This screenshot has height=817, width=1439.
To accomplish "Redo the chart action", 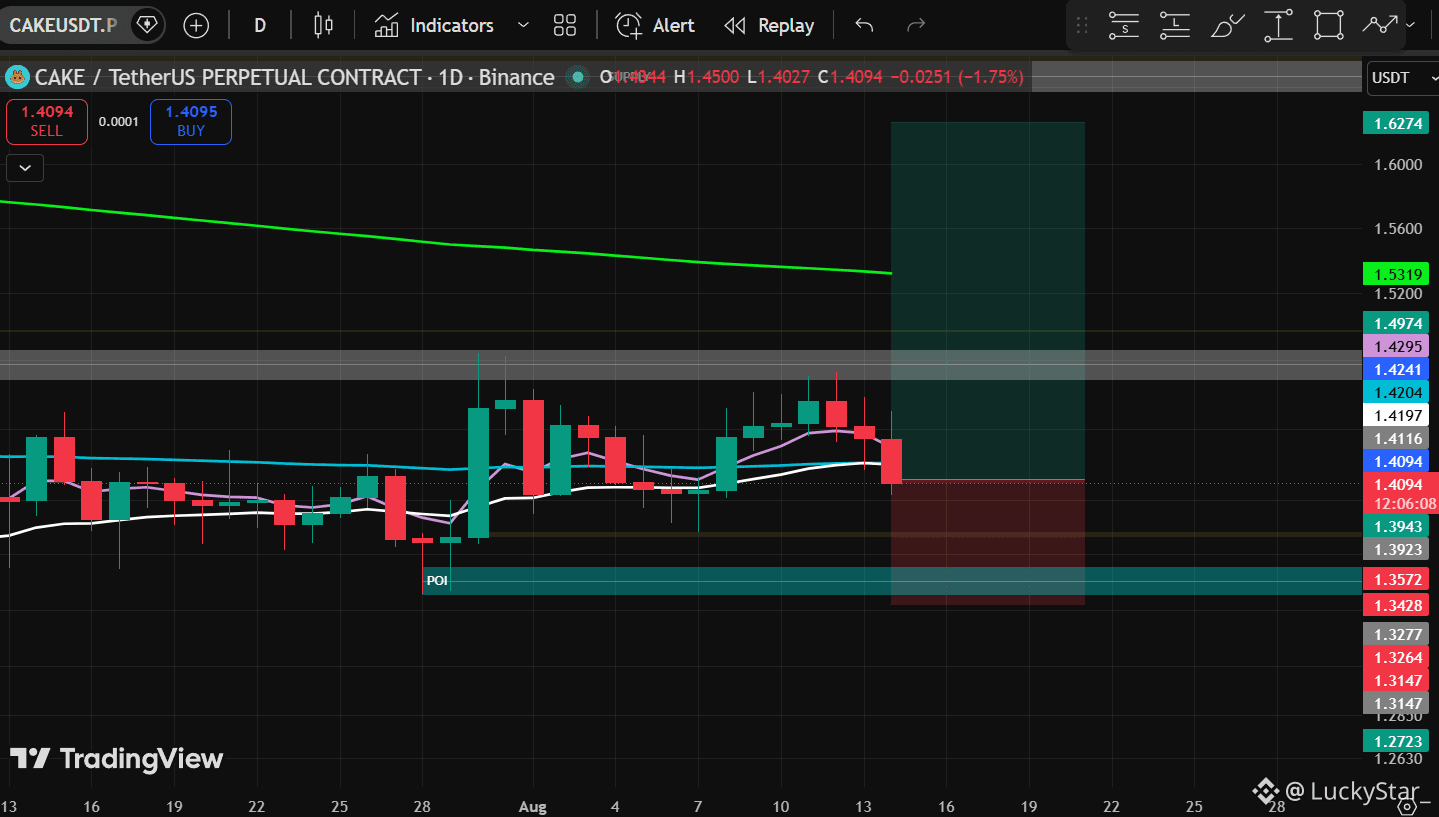I will pyautogui.click(x=914, y=25).
